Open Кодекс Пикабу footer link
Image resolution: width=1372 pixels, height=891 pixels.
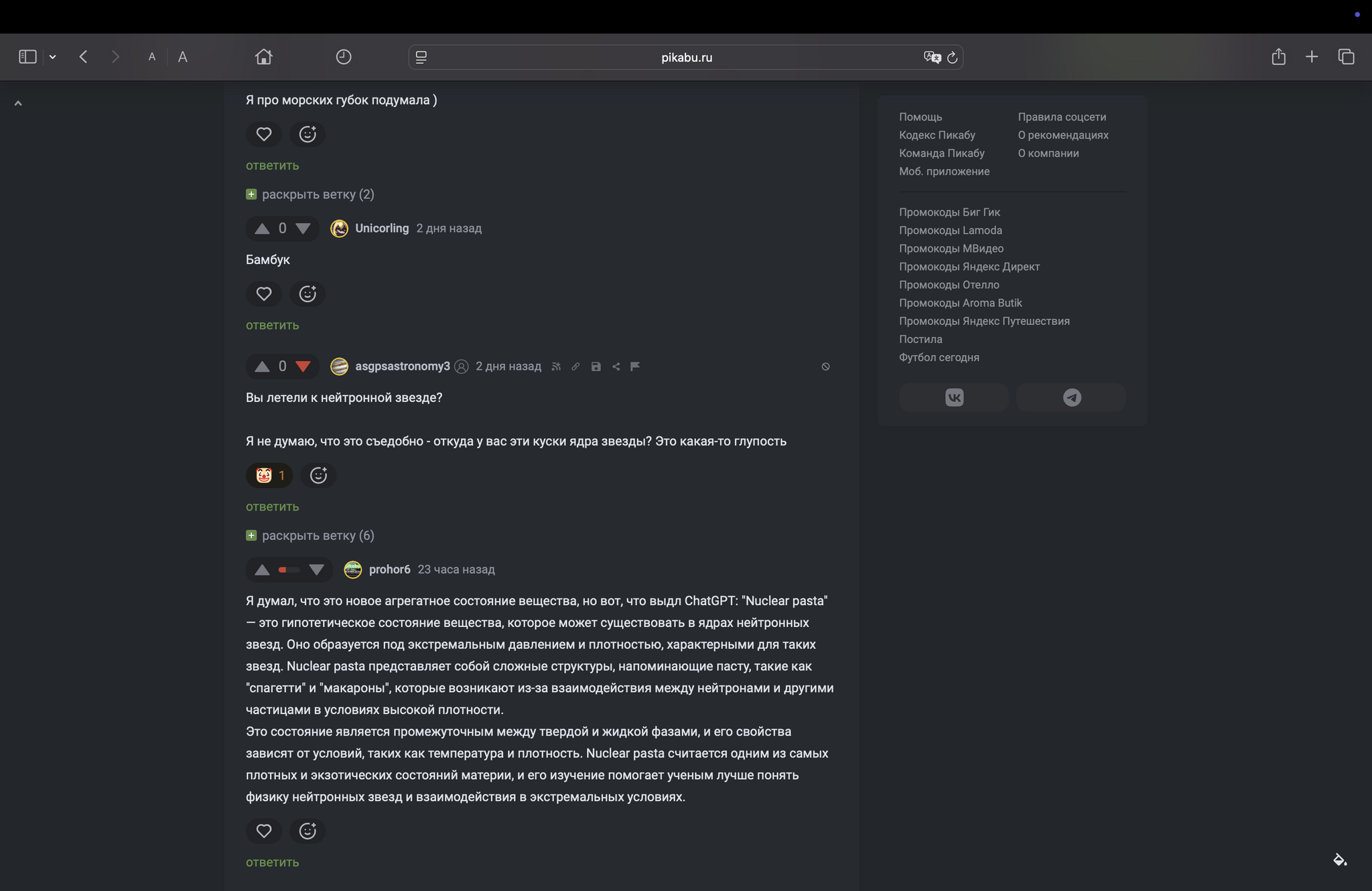tap(937, 135)
